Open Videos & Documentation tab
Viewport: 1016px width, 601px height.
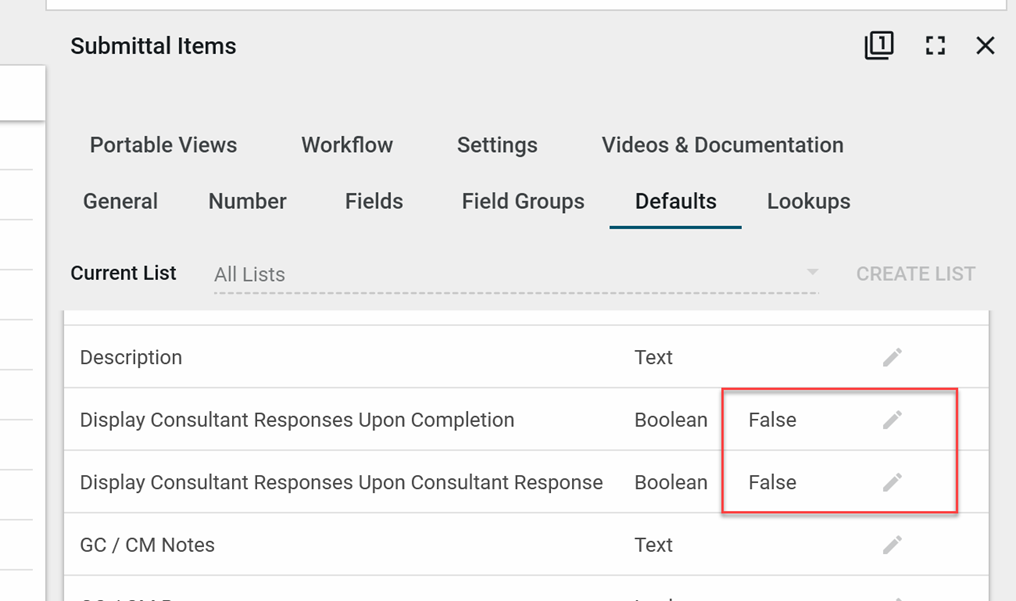722,145
